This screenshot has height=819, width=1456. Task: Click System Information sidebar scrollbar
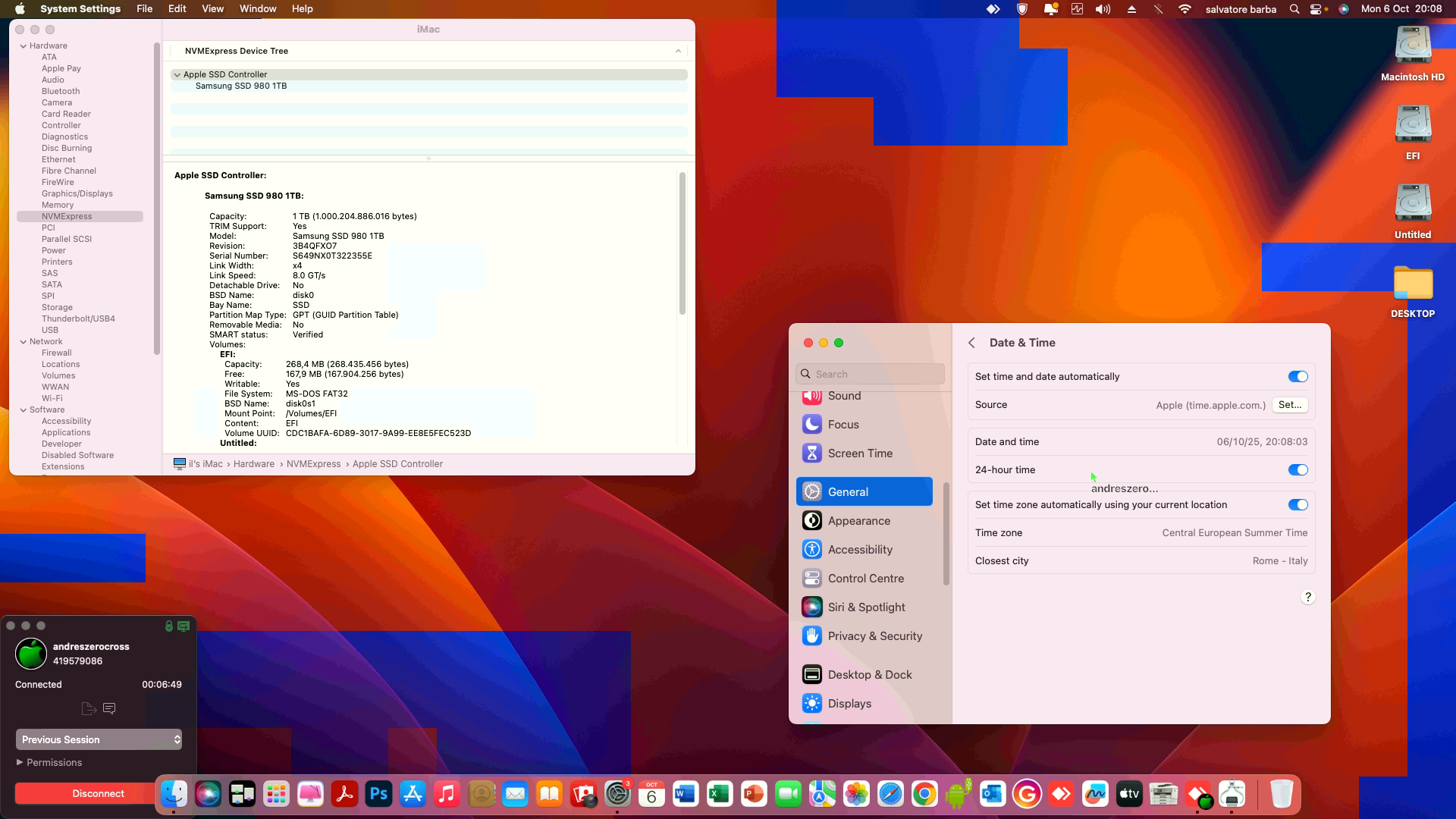click(x=157, y=199)
